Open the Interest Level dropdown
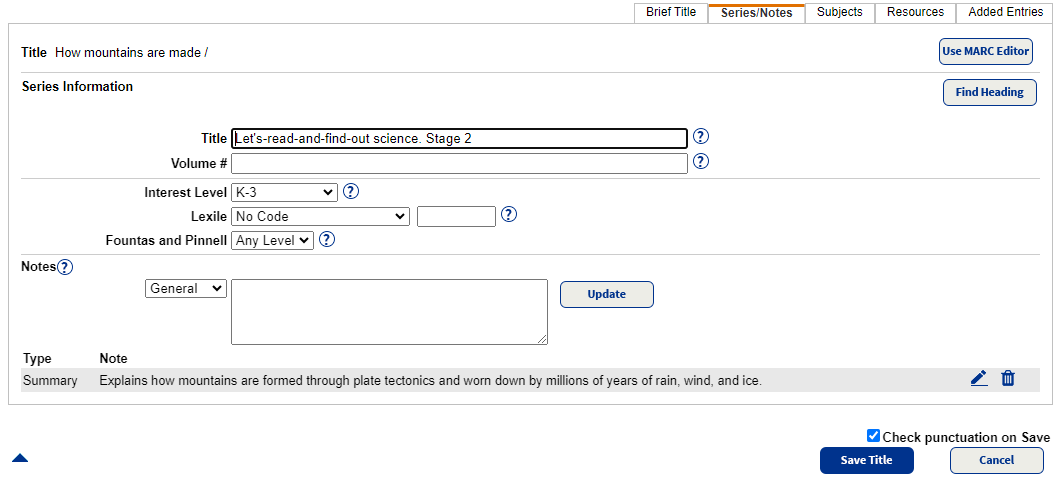This screenshot has width=1058, height=480. pos(284,192)
